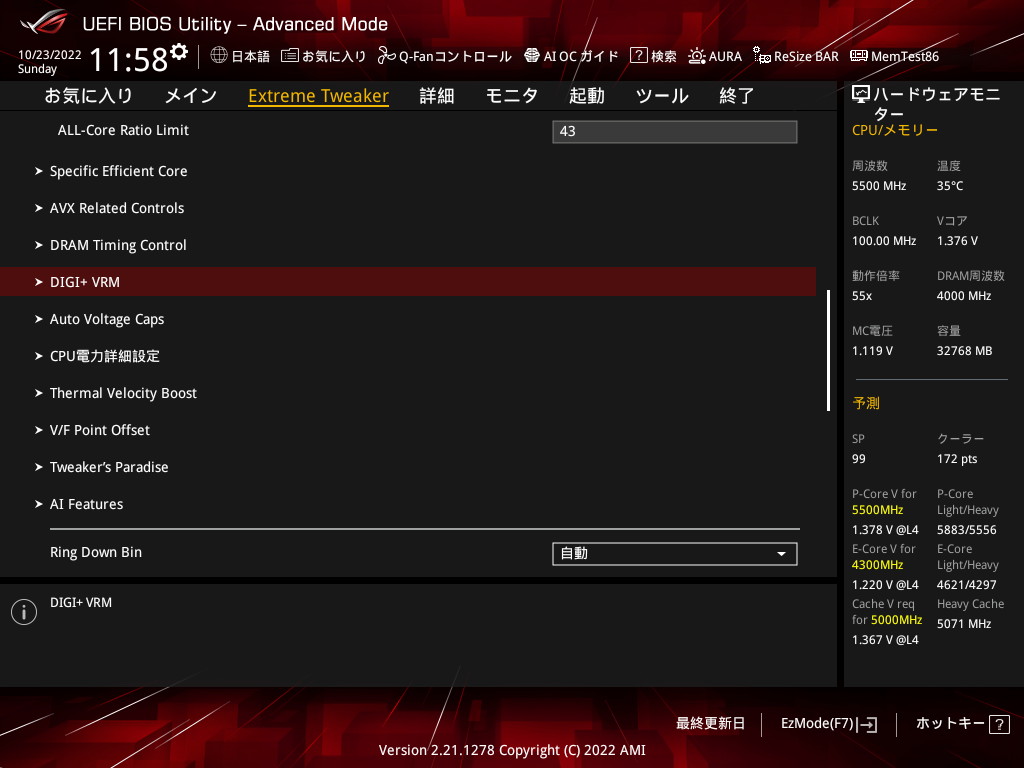Open the 終了 tab

click(737, 96)
